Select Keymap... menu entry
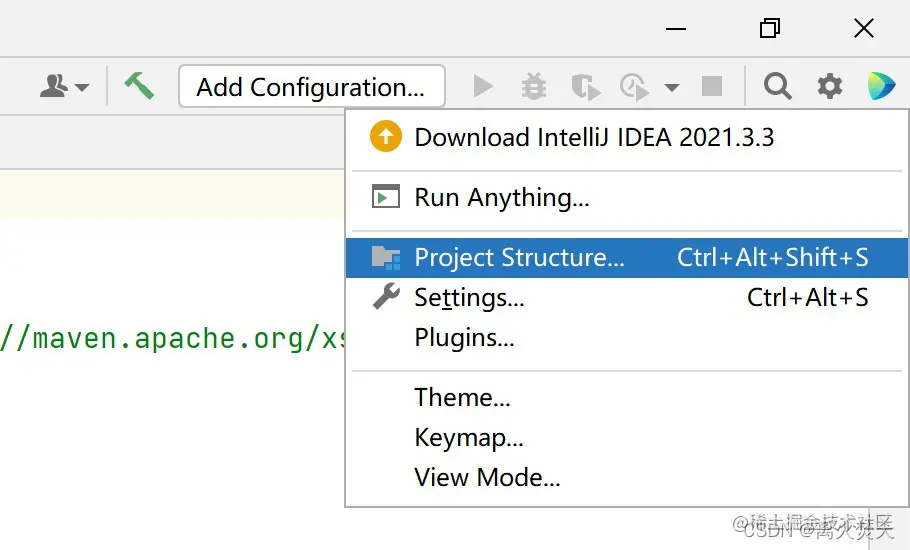This screenshot has height=550, width=910. pos(627,438)
